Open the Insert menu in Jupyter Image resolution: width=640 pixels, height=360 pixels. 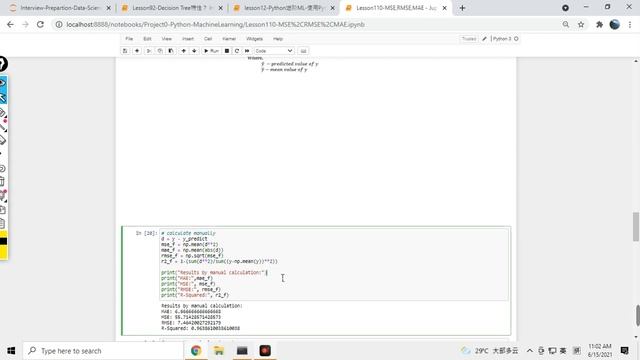coord(188,39)
